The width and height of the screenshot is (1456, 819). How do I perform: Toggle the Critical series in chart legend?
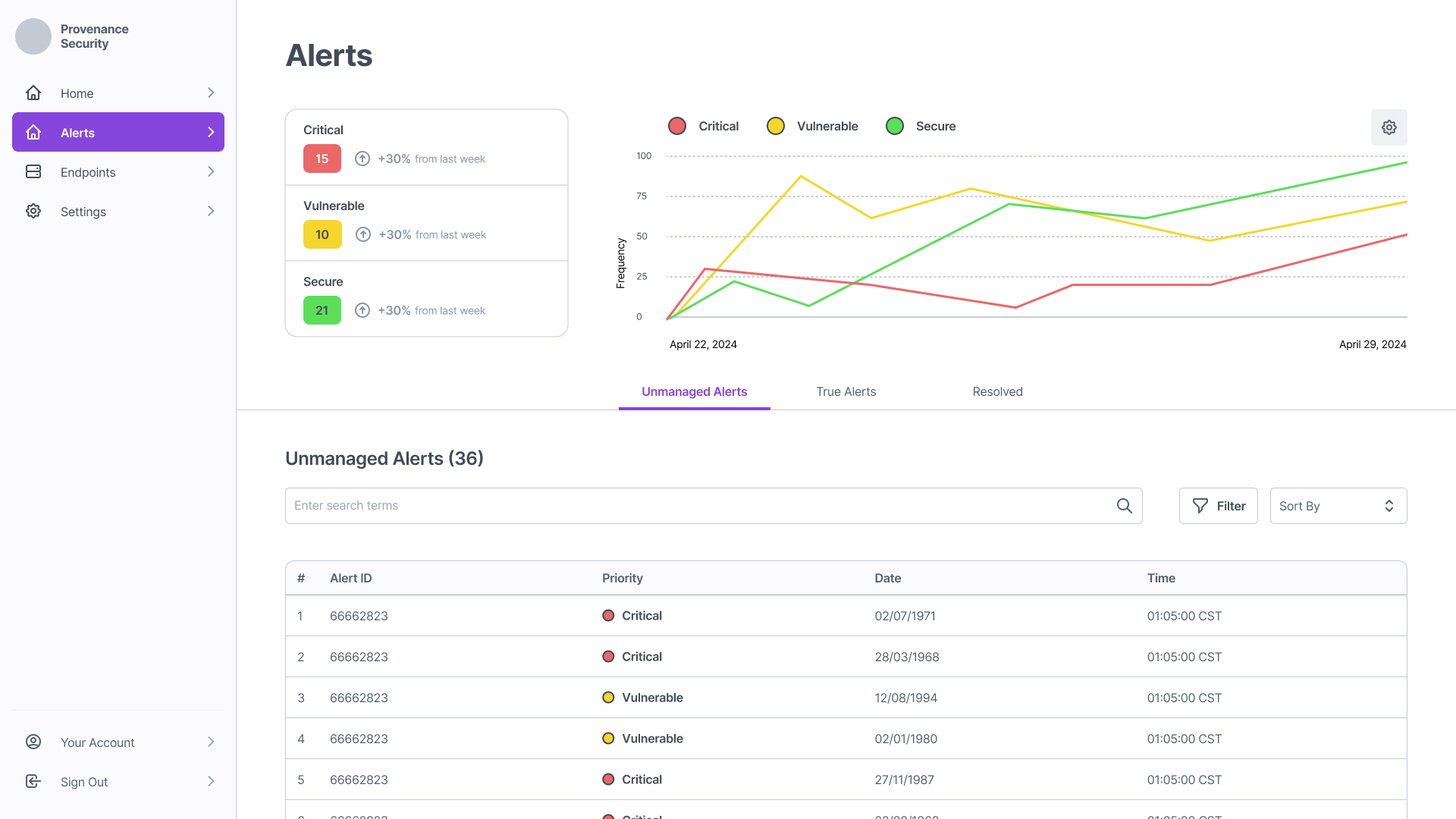pos(703,126)
